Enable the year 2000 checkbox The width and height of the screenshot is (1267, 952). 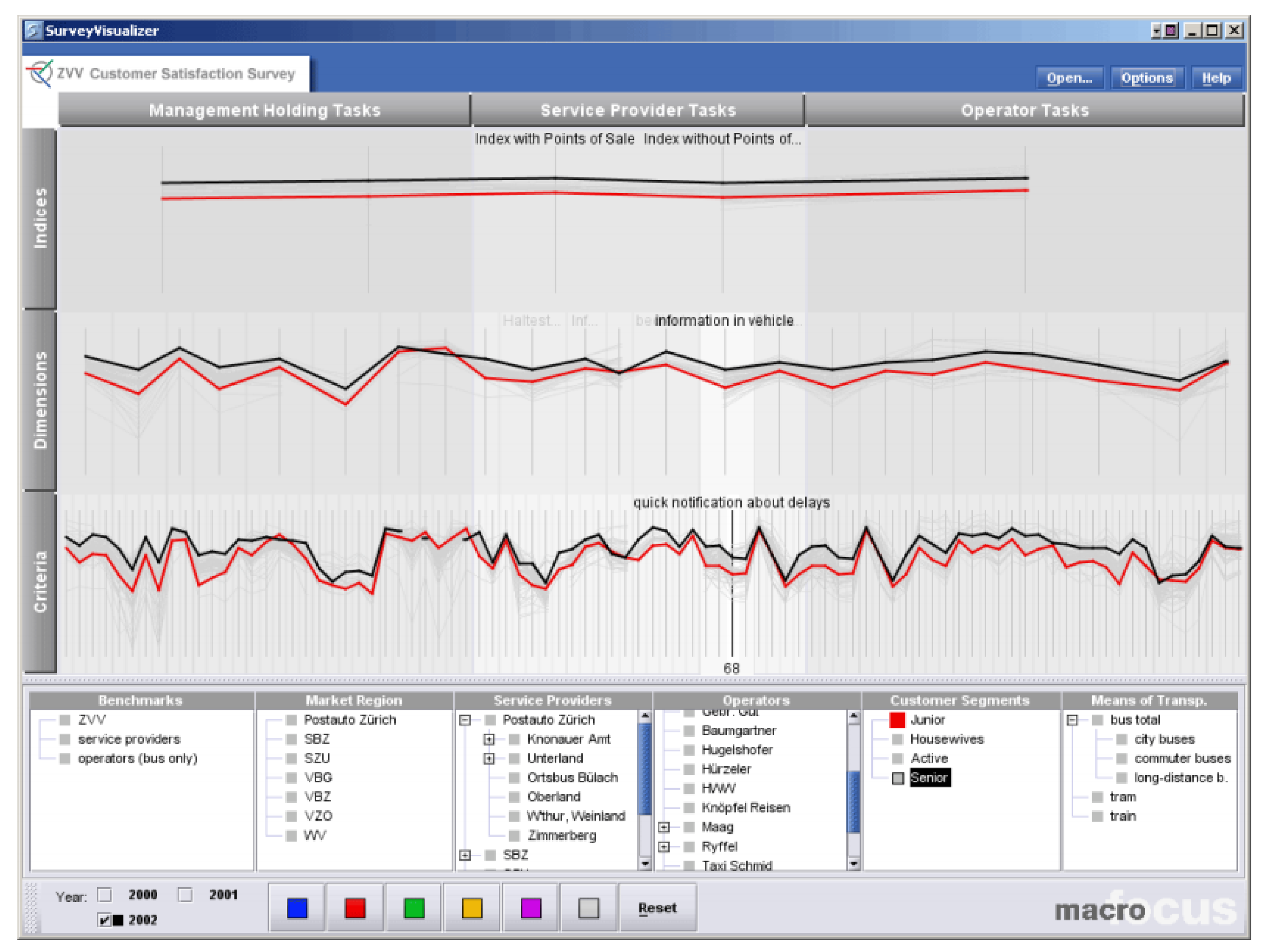(104, 894)
